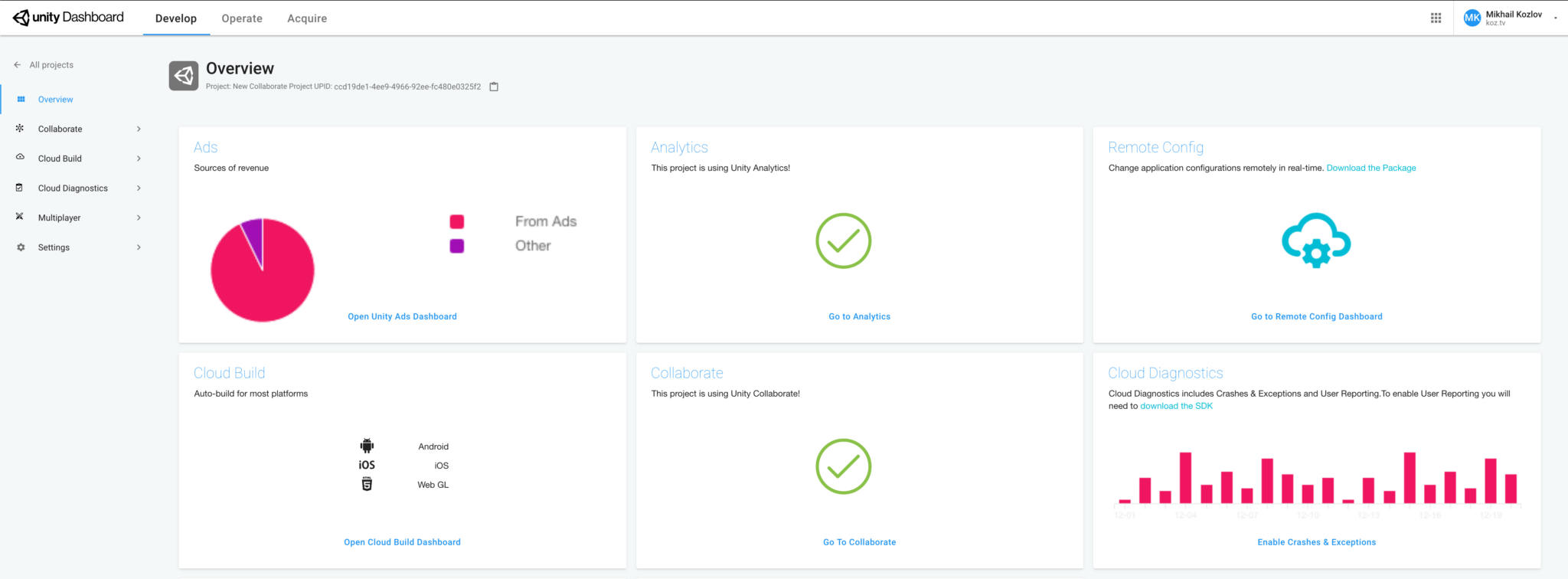The width and height of the screenshot is (1568, 579).
Task: Expand the Multiplayer sidebar chevron
Action: (x=139, y=218)
